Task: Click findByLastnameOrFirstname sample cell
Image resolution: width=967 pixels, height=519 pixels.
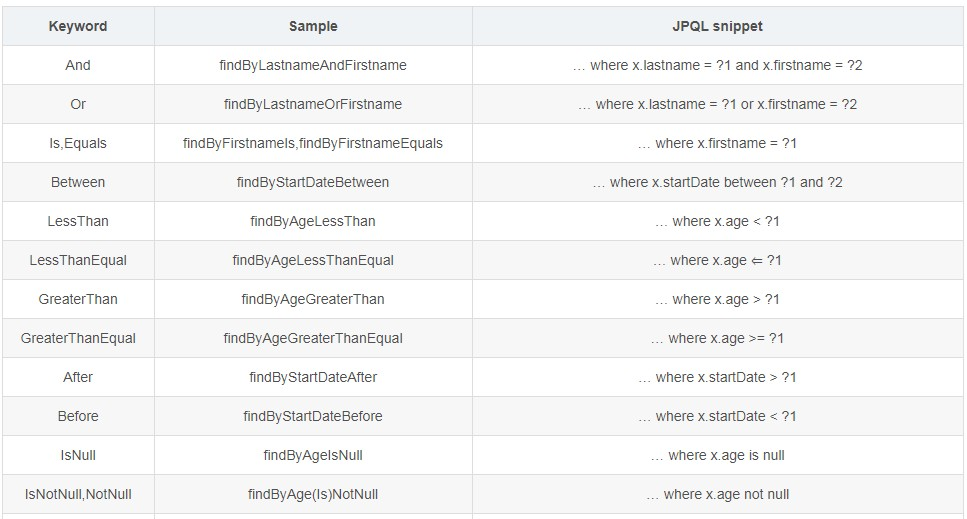Action: (313, 104)
